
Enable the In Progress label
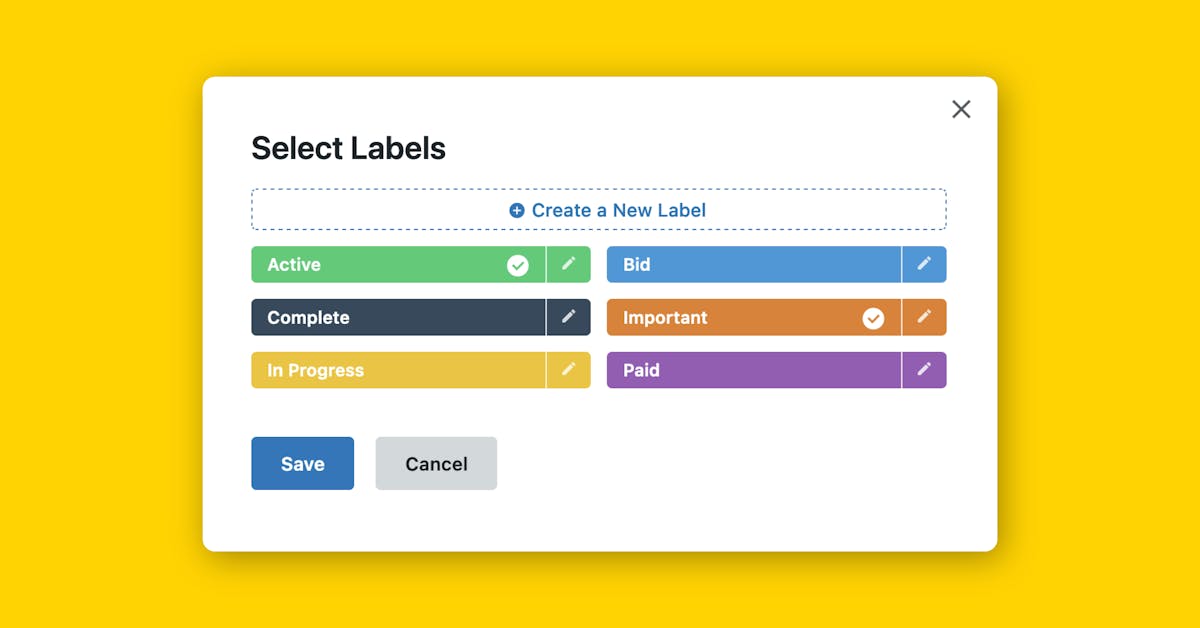click(397, 370)
